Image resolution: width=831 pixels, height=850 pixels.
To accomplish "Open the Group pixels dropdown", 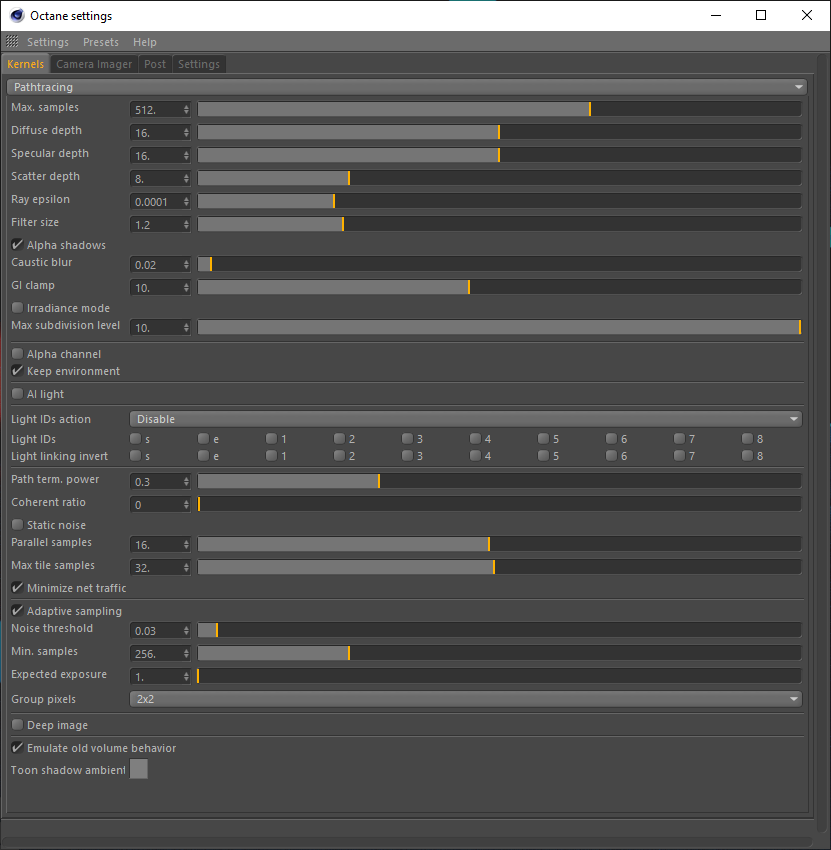I will coord(466,699).
